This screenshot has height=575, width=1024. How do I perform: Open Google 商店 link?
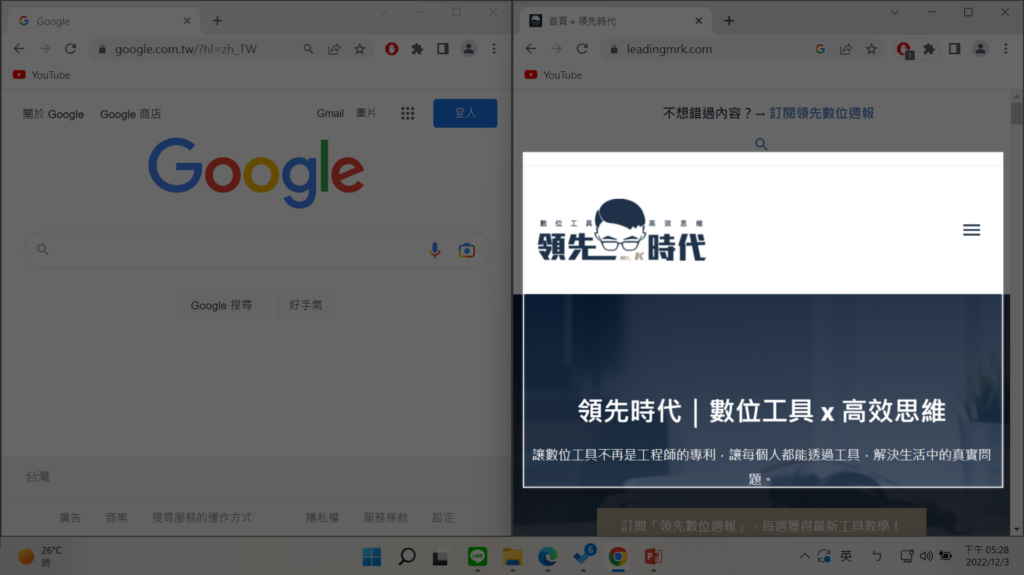130,114
